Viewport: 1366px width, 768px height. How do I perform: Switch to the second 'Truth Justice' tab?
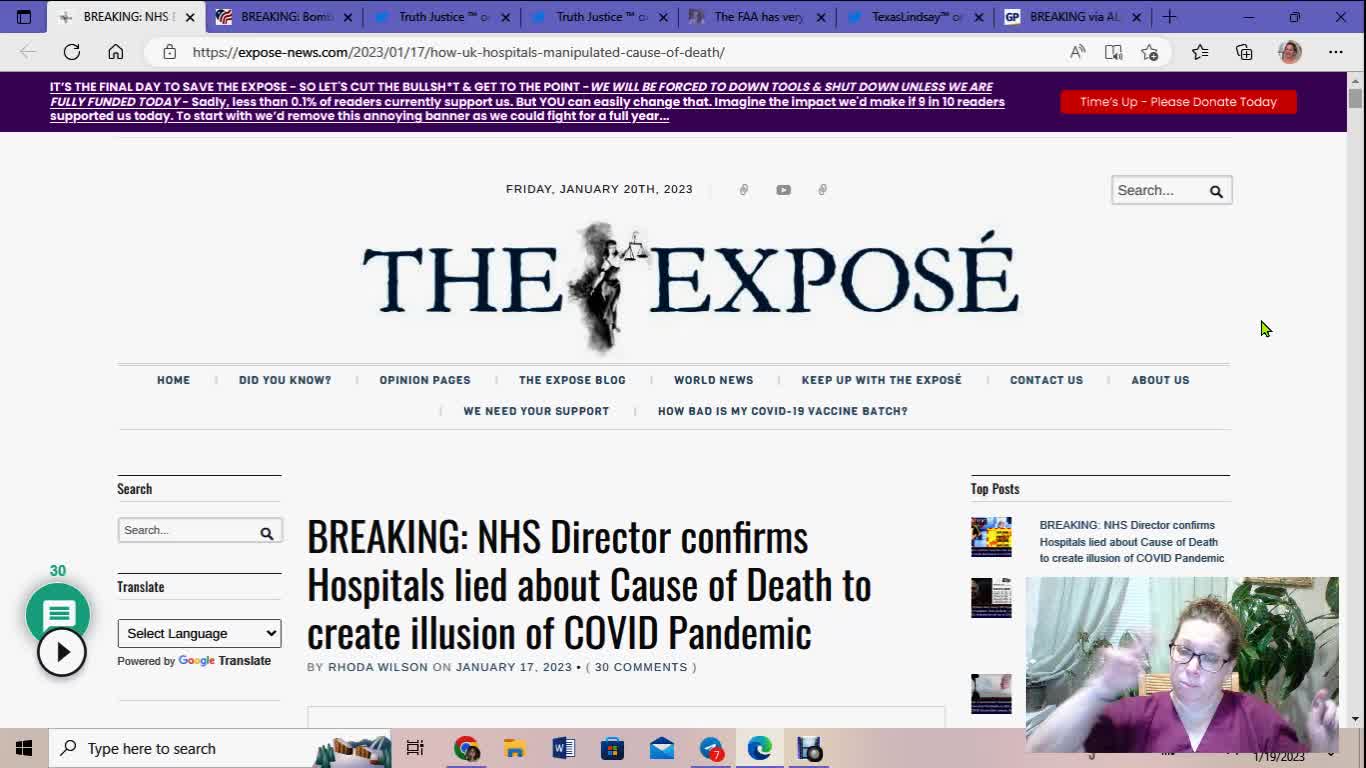click(599, 17)
